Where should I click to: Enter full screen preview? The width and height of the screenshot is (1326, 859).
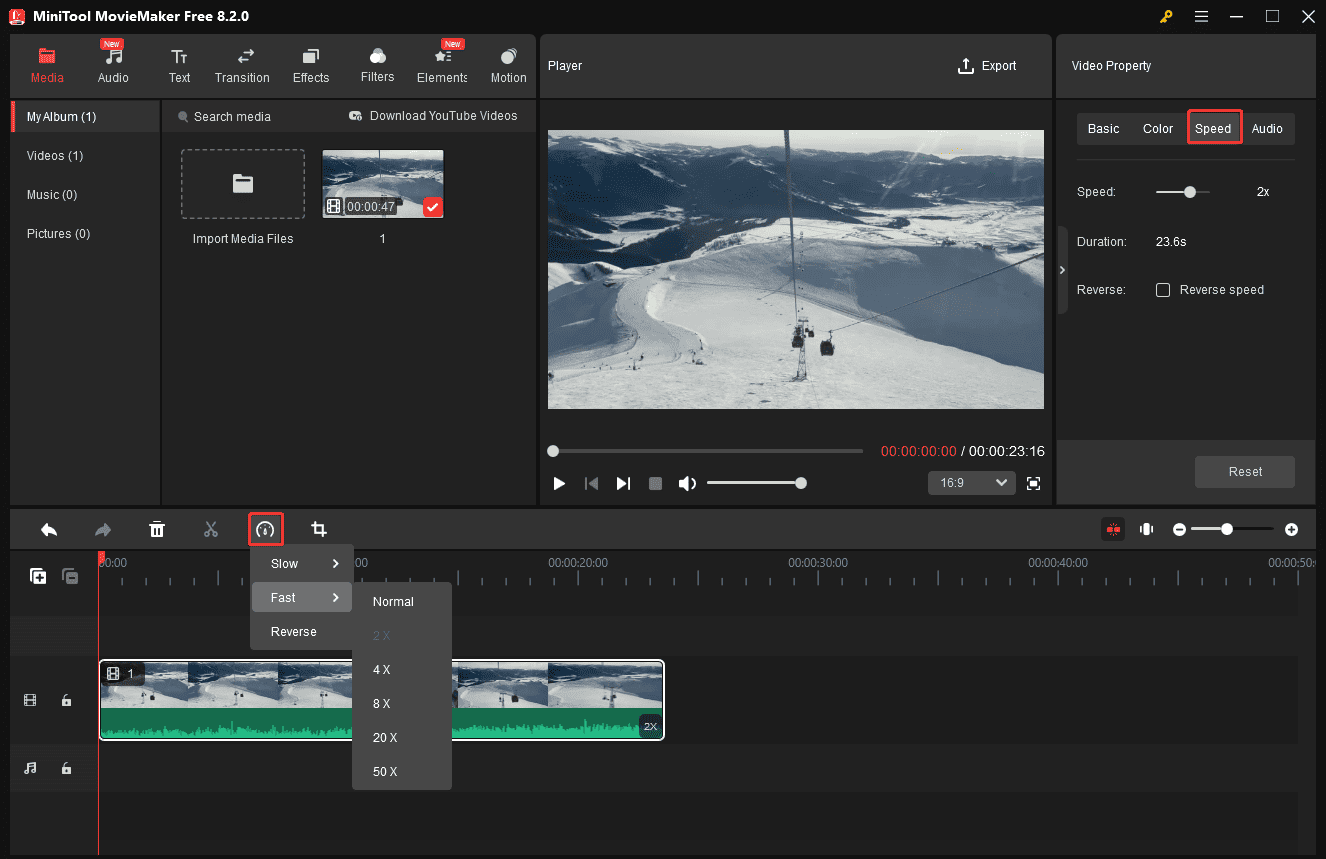click(x=1034, y=484)
